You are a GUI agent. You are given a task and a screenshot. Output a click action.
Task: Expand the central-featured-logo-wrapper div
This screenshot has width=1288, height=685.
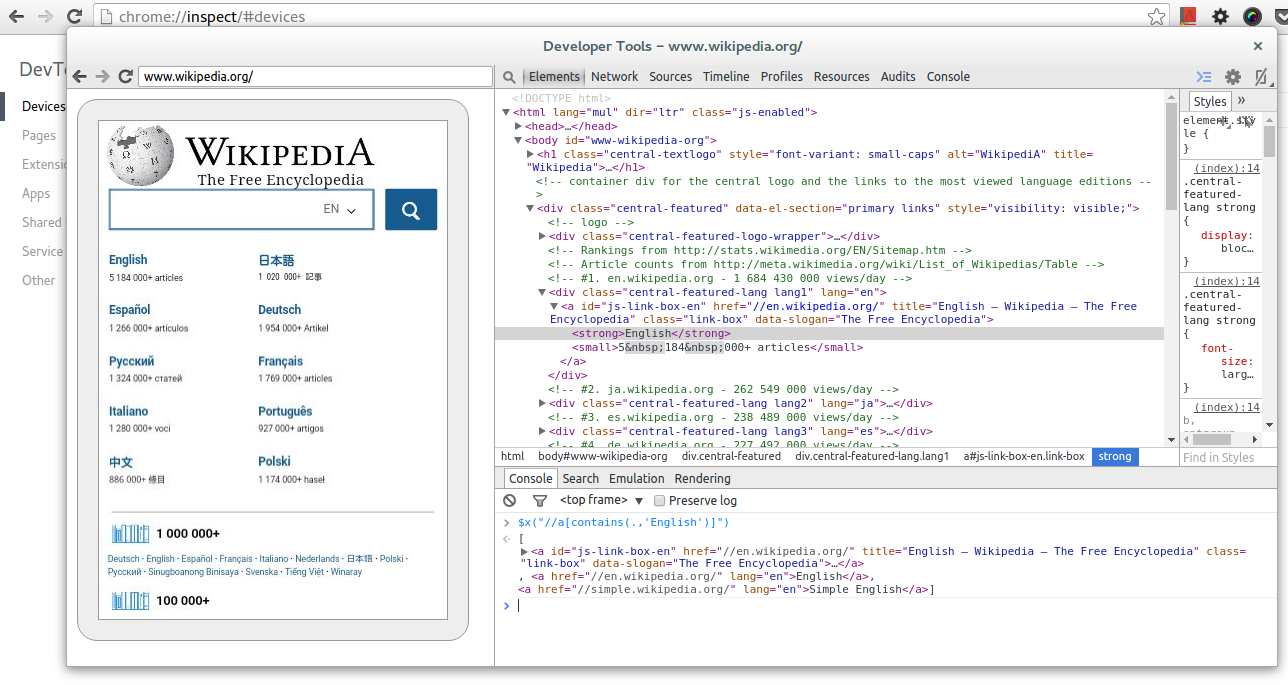542,236
